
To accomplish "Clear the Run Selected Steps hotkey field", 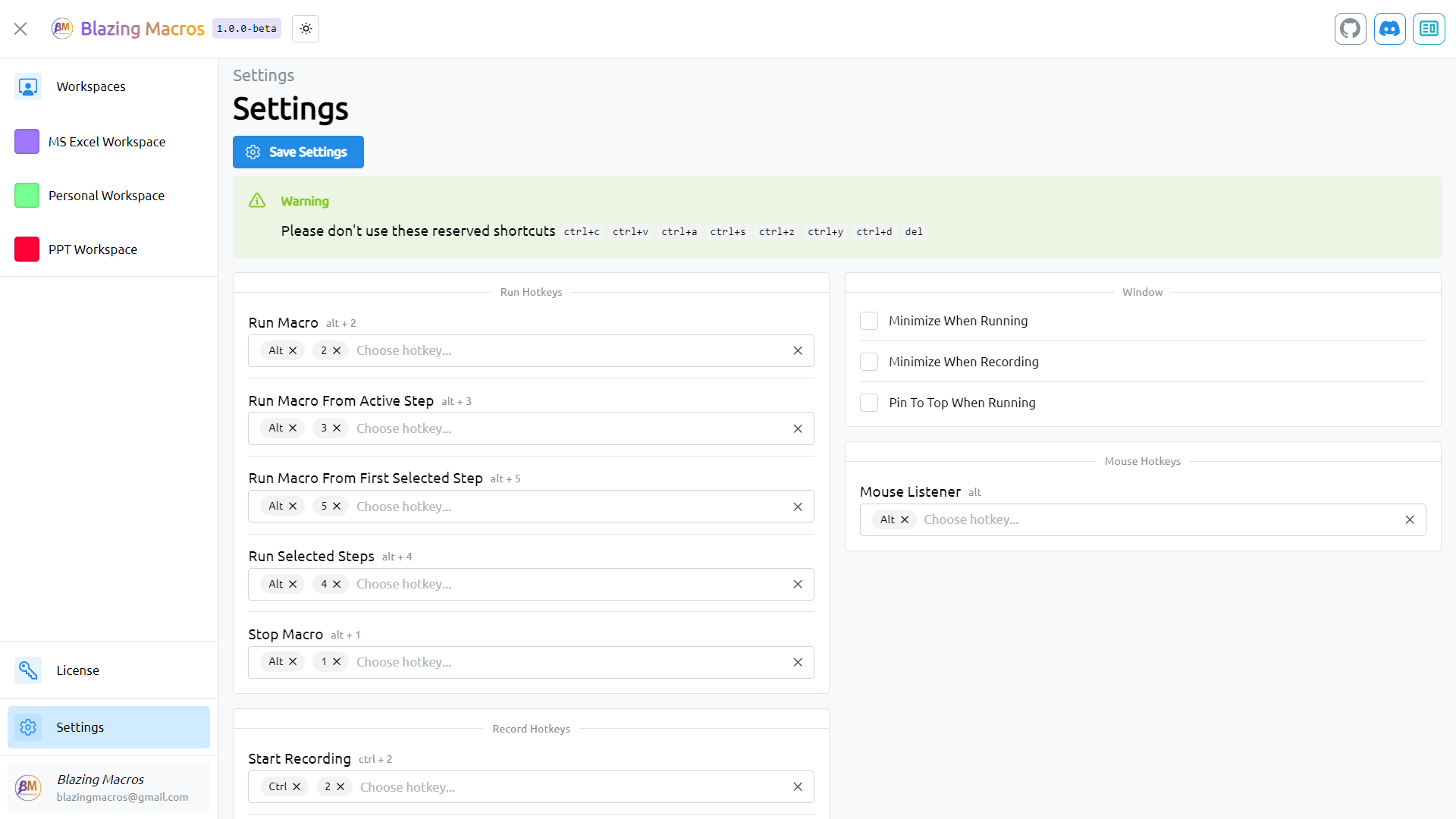I will point(798,584).
